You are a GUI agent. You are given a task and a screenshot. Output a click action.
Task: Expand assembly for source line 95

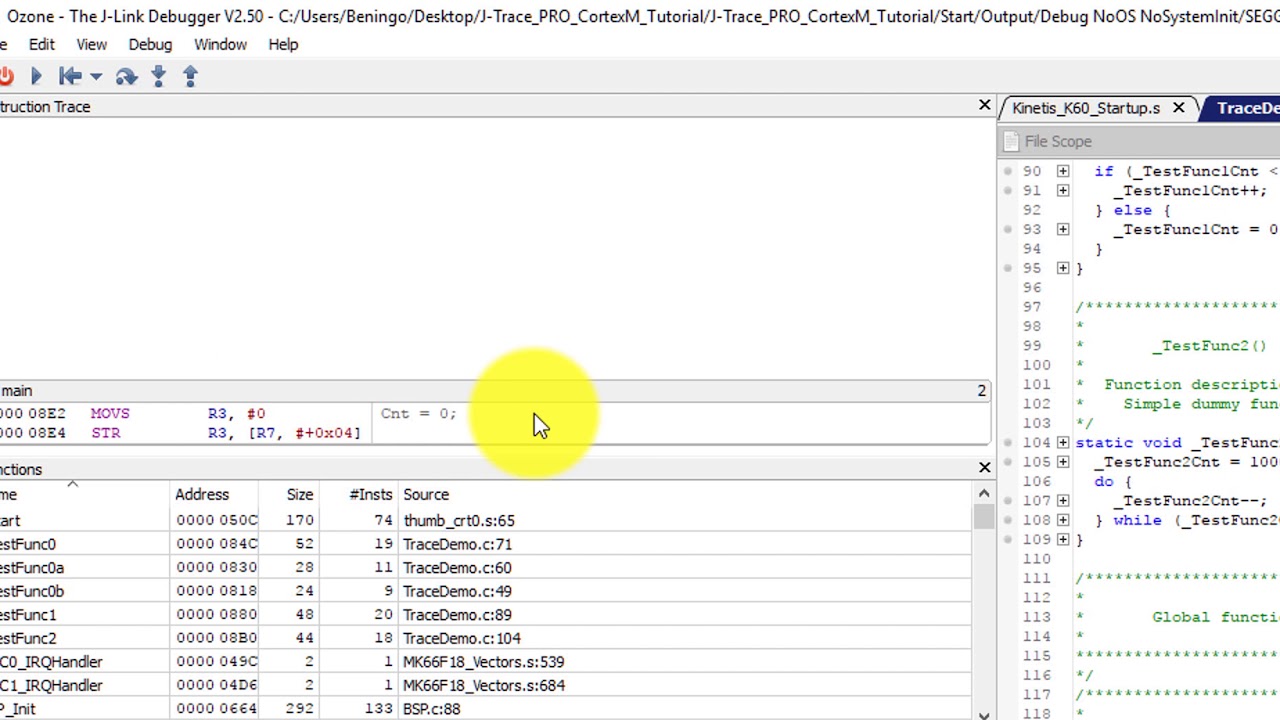[x=1063, y=268]
